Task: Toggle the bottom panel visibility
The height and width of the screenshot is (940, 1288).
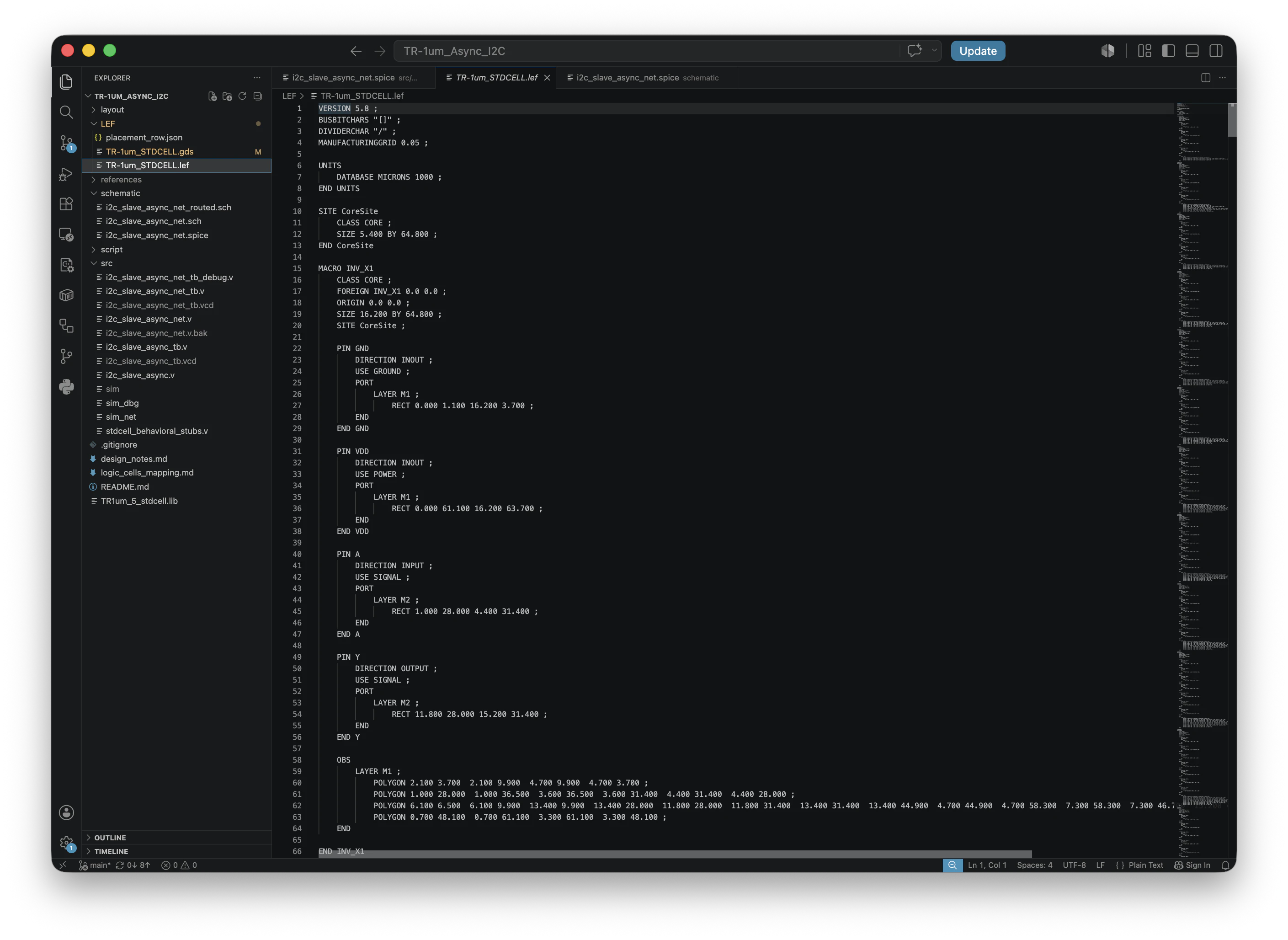Action: click(1192, 51)
